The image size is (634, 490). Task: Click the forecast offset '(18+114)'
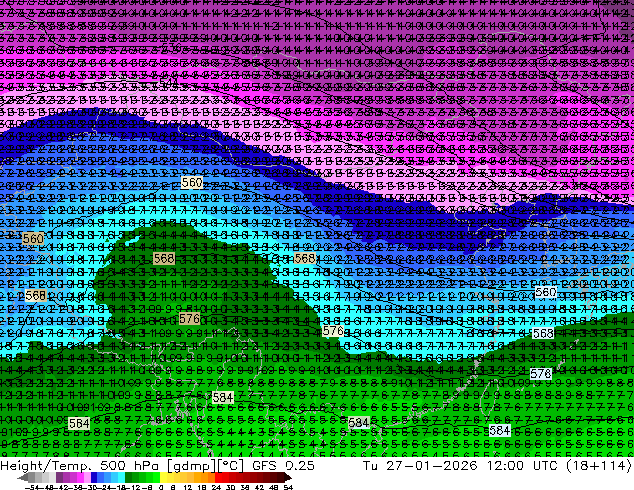(598, 466)
